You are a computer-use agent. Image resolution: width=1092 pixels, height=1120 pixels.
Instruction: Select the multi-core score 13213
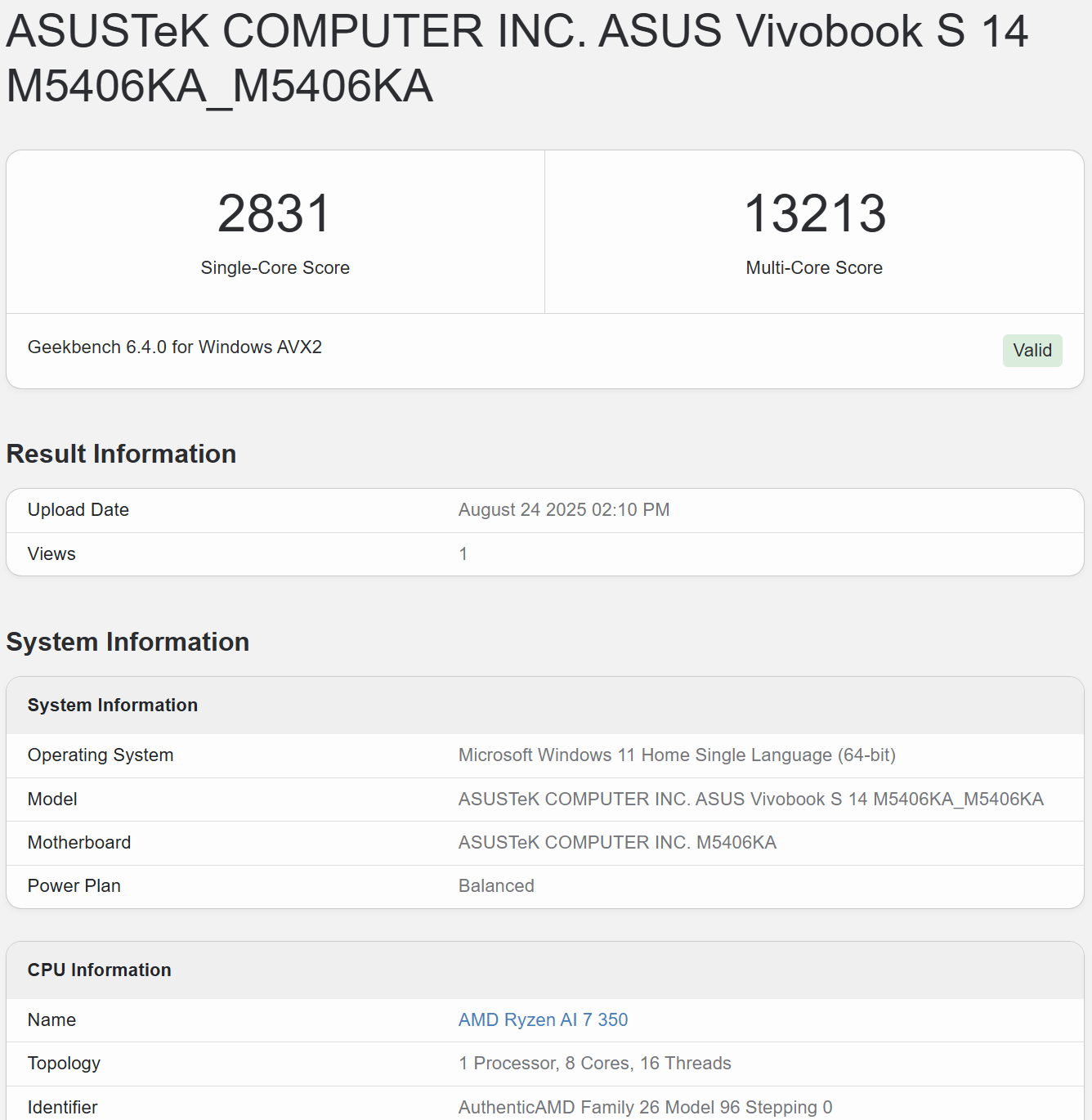tap(815, 213)
